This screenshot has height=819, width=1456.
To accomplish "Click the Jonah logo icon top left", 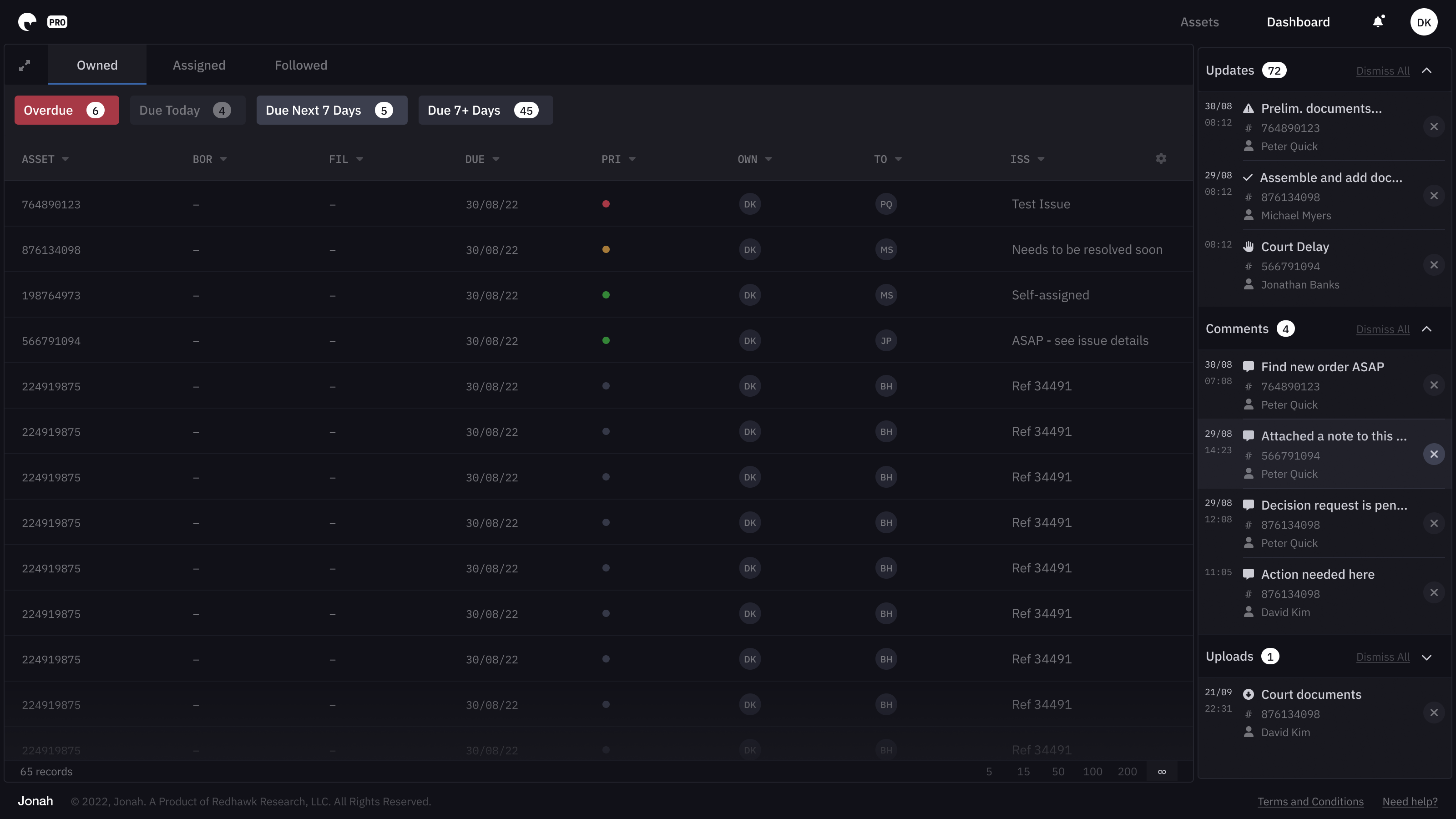I will pyautogui.click(x=27, y=22).
